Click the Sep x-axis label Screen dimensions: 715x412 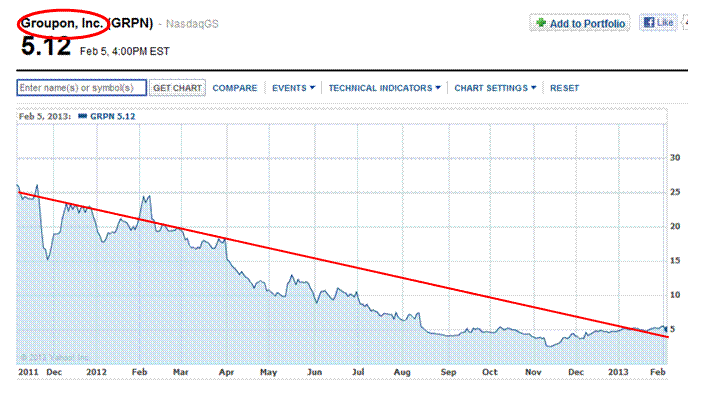coord(448,372)
